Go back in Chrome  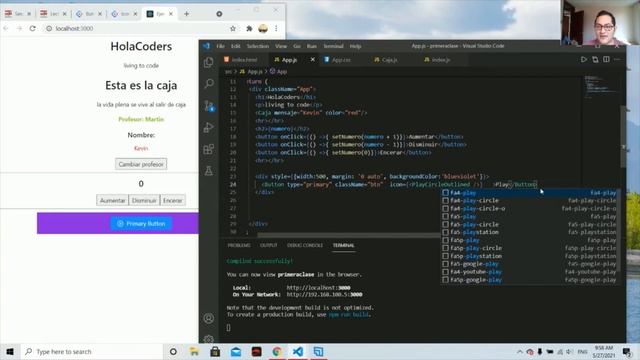pos(6,28)
